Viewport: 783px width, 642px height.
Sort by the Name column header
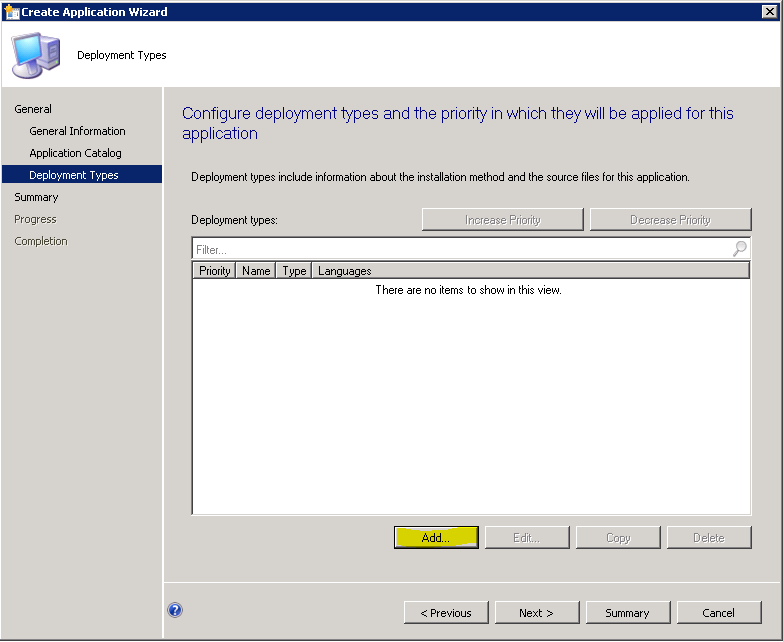[256, 271]
